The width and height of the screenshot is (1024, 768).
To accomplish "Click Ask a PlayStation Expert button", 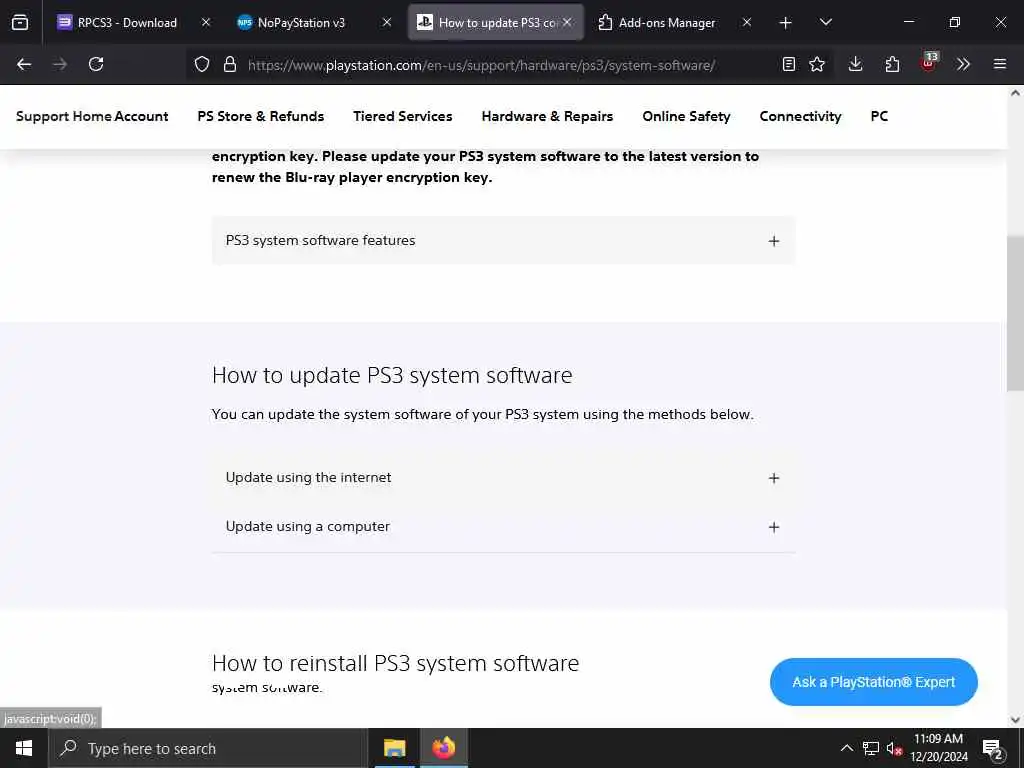I will coord(874,682).
